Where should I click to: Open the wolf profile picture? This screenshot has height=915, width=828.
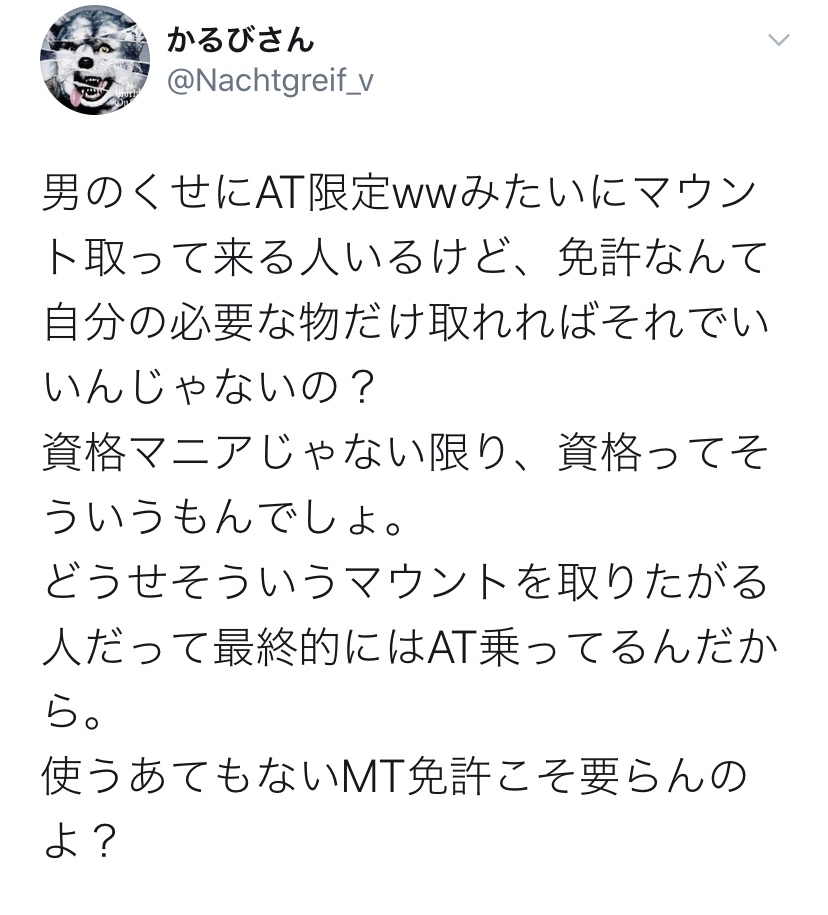pos(95,60)
